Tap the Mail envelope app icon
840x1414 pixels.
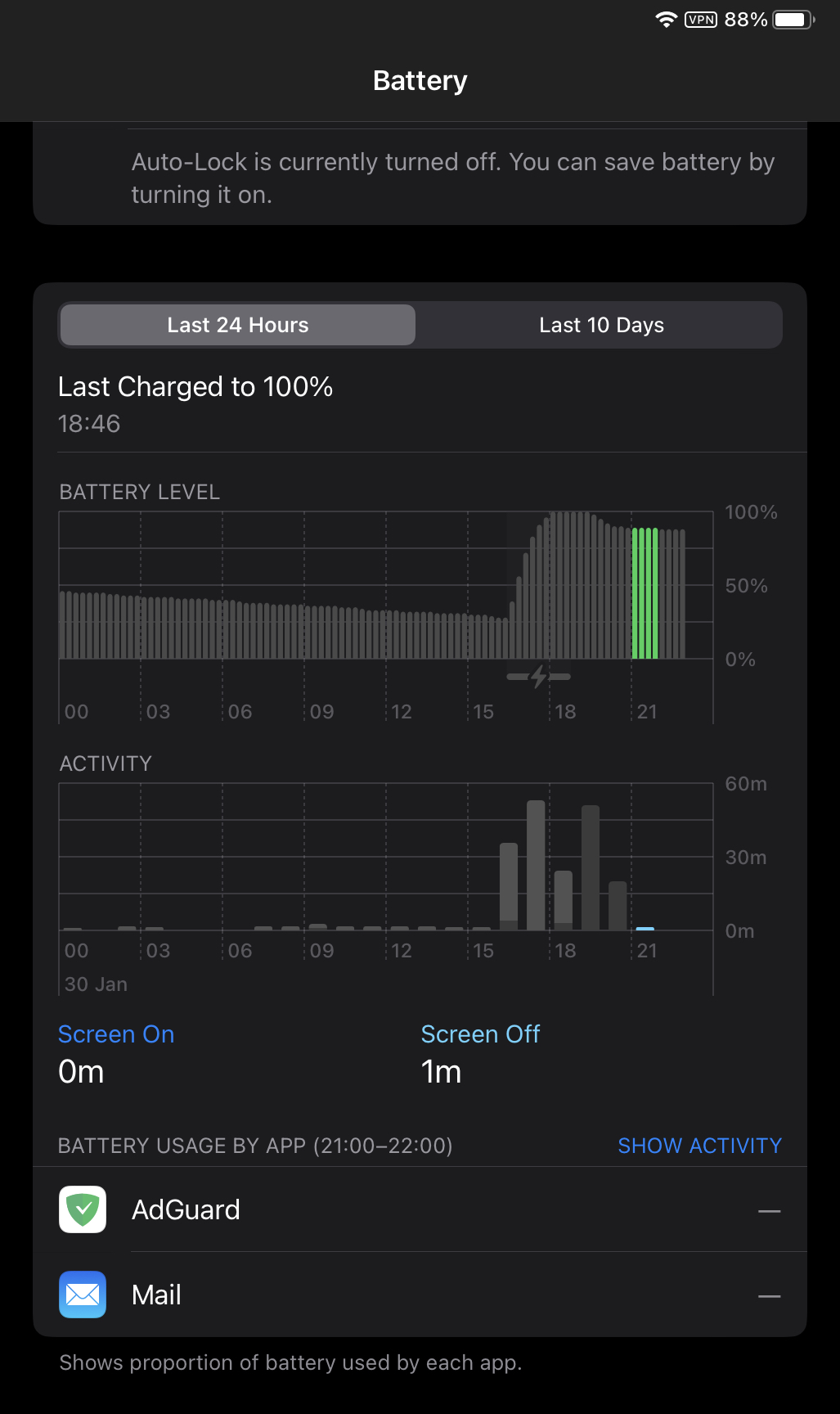pos(83,1295)
